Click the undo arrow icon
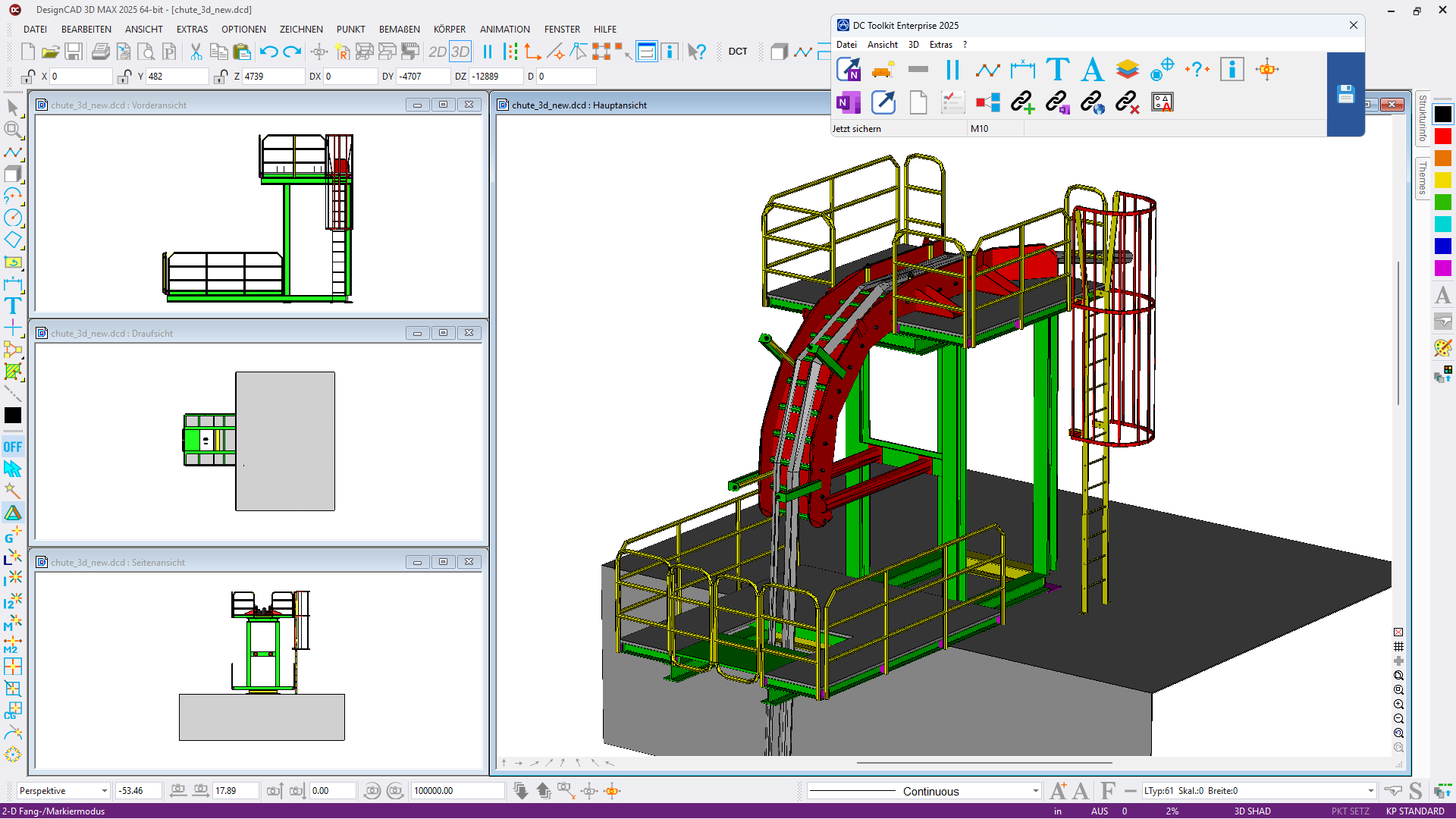 (268, 52)
